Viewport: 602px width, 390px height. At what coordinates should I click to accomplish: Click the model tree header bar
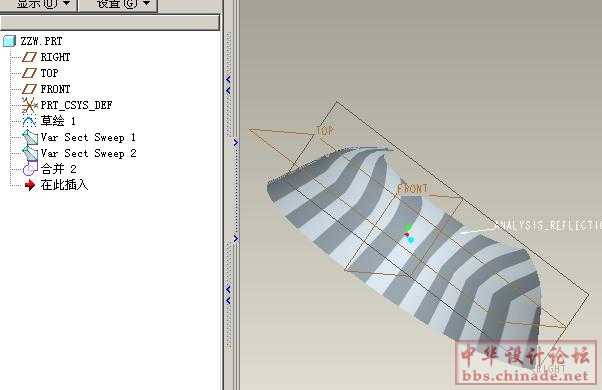tap(110, 22)
